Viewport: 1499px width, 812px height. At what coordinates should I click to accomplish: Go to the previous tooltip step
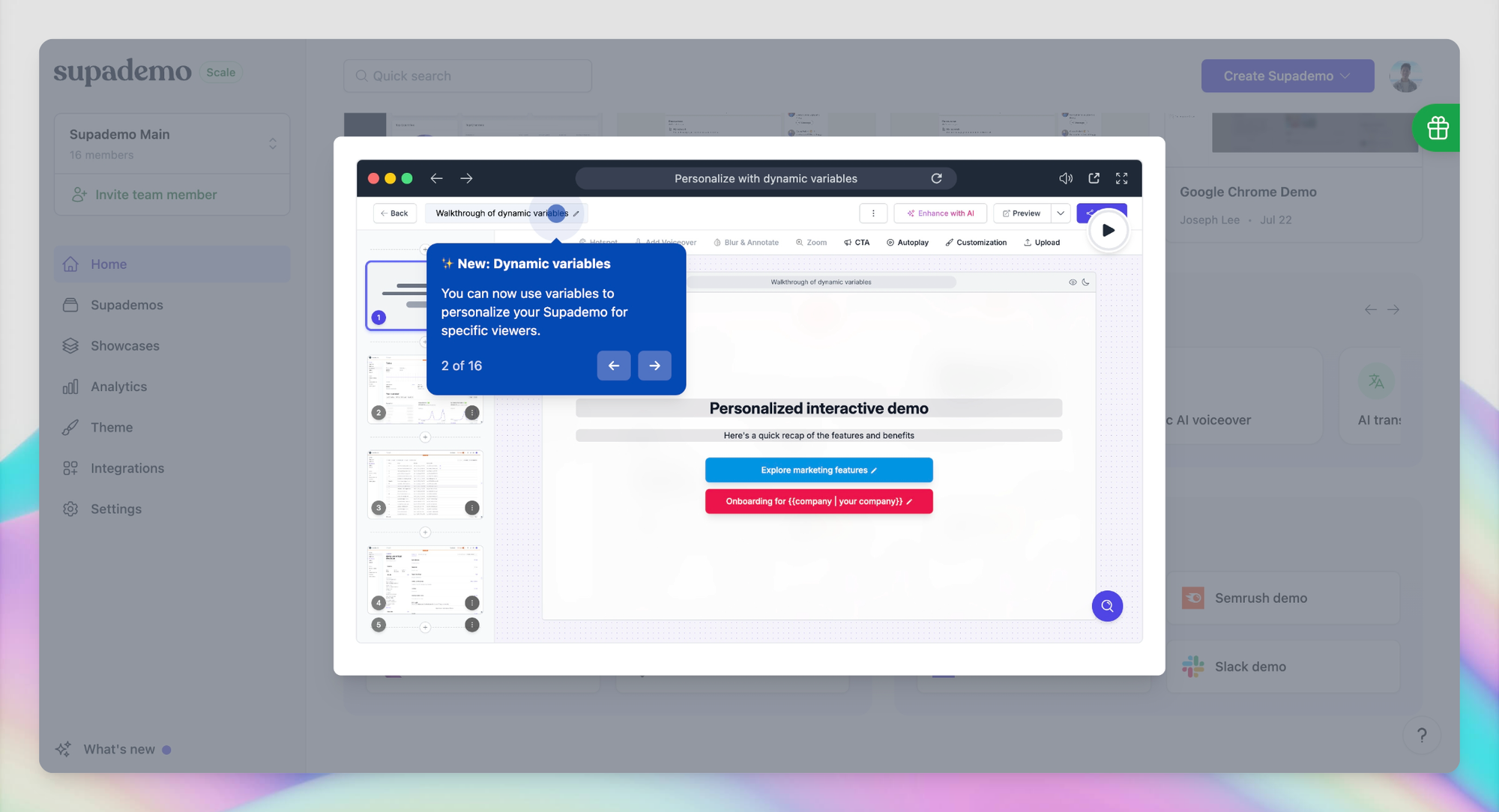(x=614, y=366)
